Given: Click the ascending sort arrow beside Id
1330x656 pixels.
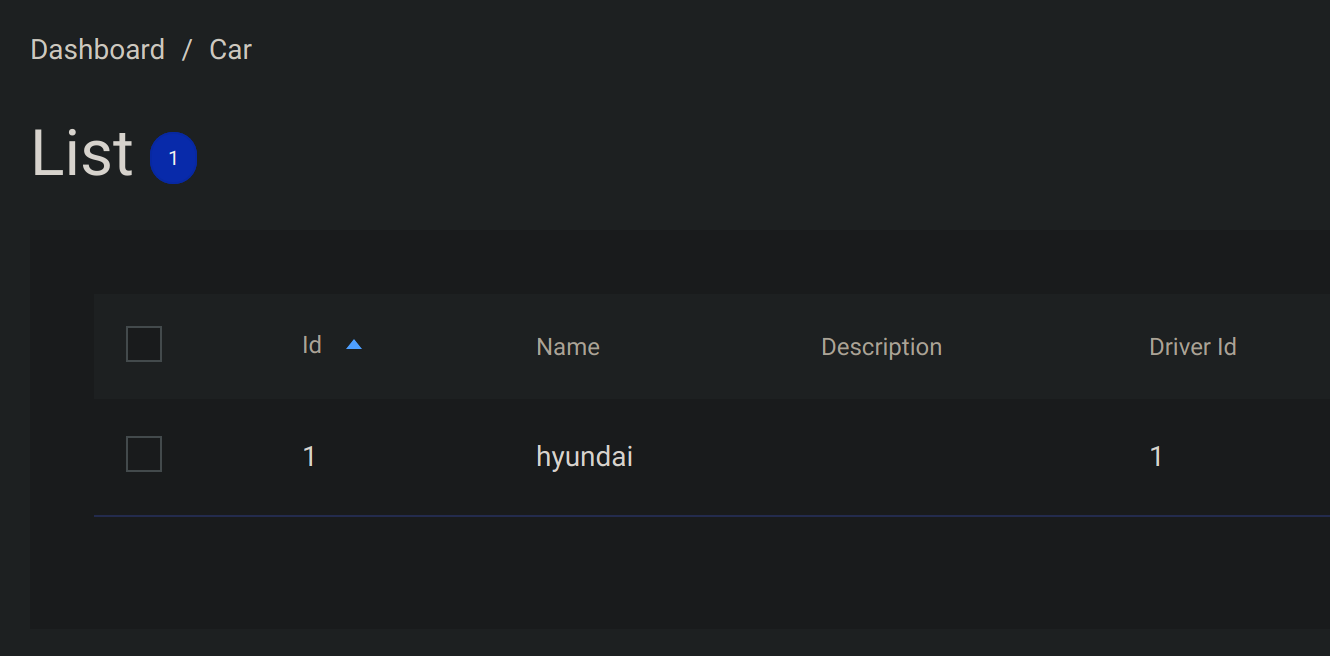Looking at the screenshot, I should click(x=353, y=344).
